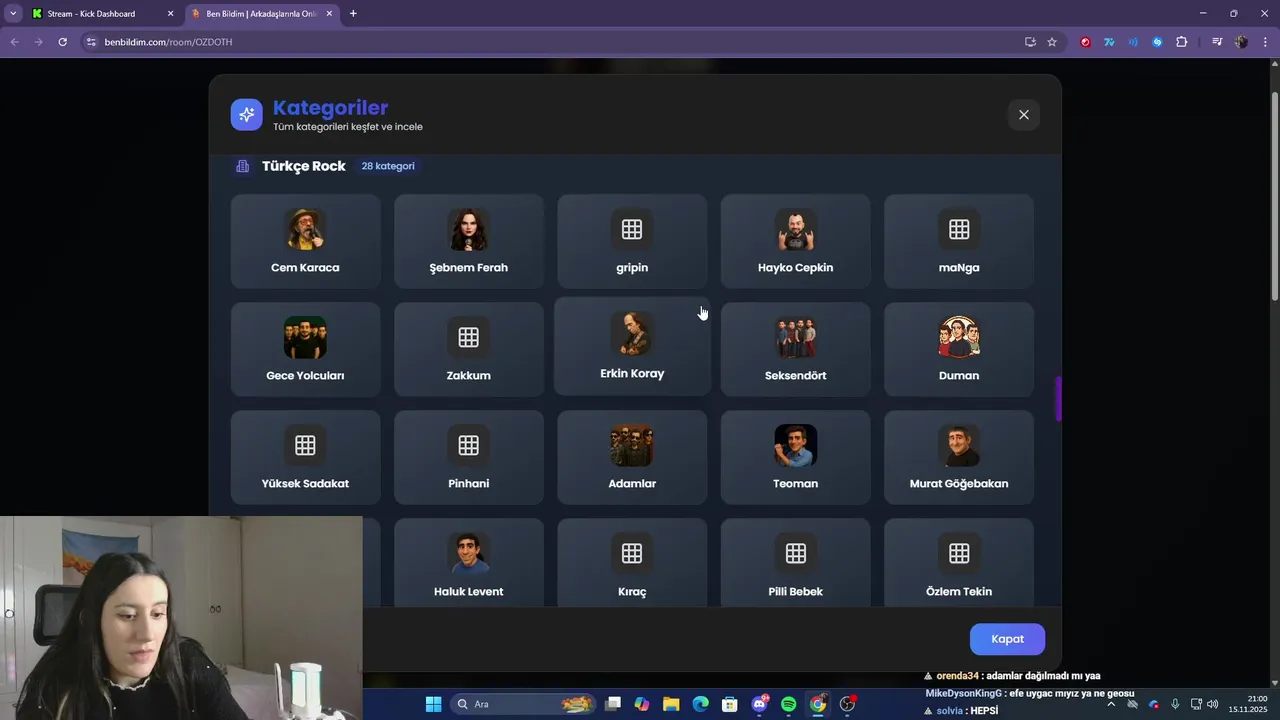Viewport: 1280px width, 720px height.
Task: Click the Kapat button
Action: click(1007, 639)
